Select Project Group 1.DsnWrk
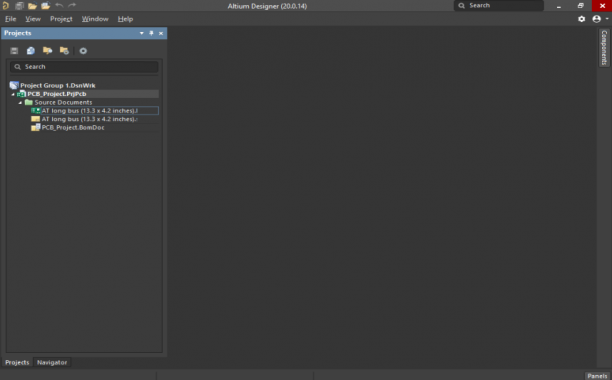Viewport: 612px width, 380px height. pyautogui.click(x=58, y=85)
